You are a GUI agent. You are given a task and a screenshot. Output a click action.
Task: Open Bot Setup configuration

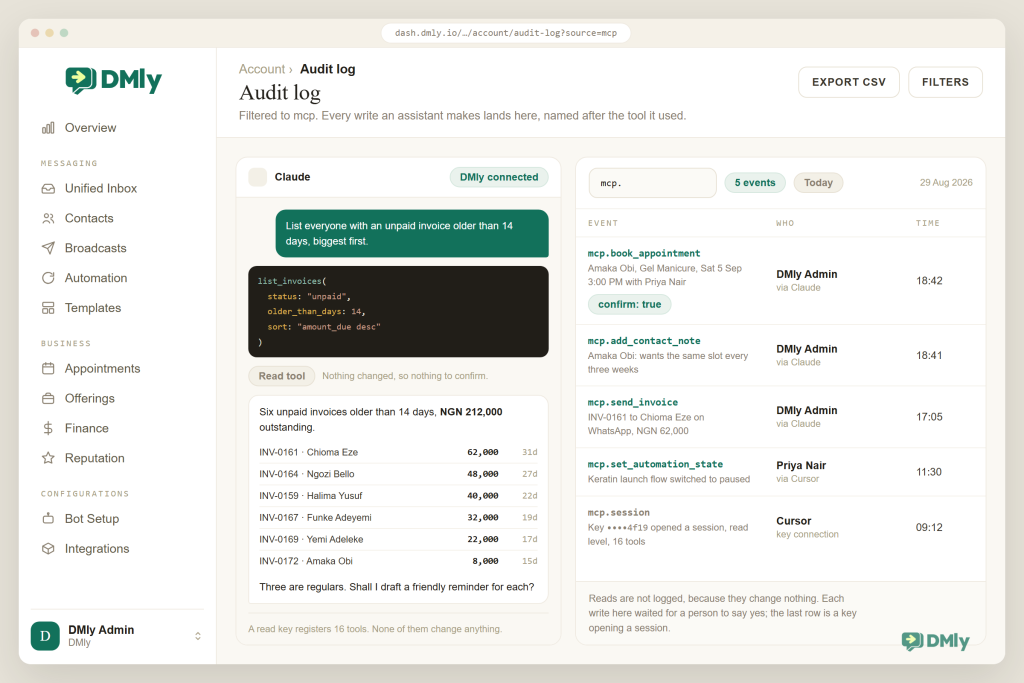click(92, 519)
